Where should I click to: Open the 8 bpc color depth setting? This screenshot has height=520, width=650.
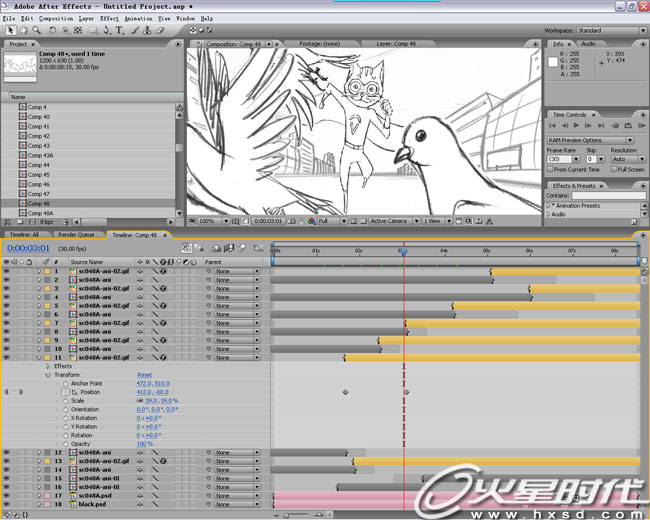coord(47,222)
